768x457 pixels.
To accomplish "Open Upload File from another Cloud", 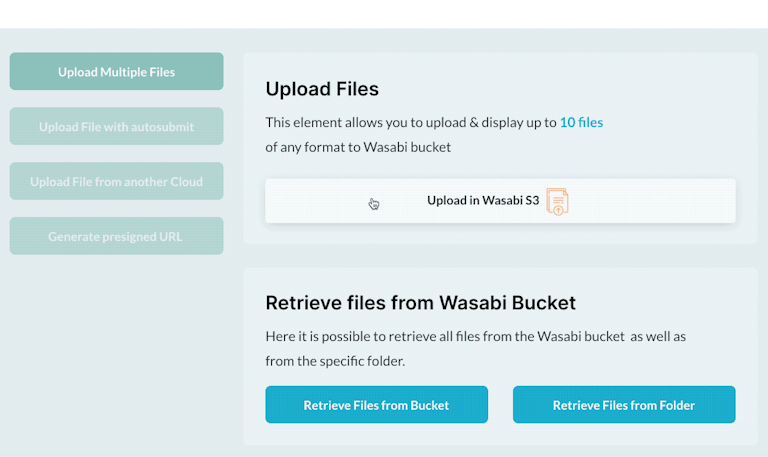I will point(117,181).
